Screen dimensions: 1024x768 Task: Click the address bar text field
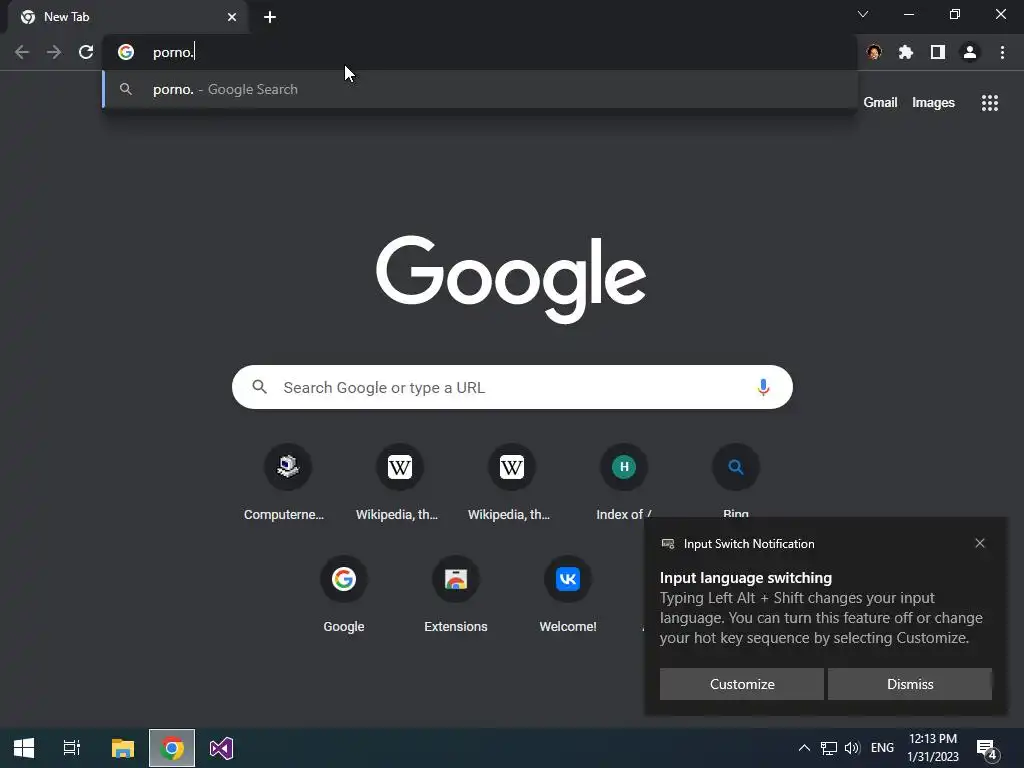point(480,52)
